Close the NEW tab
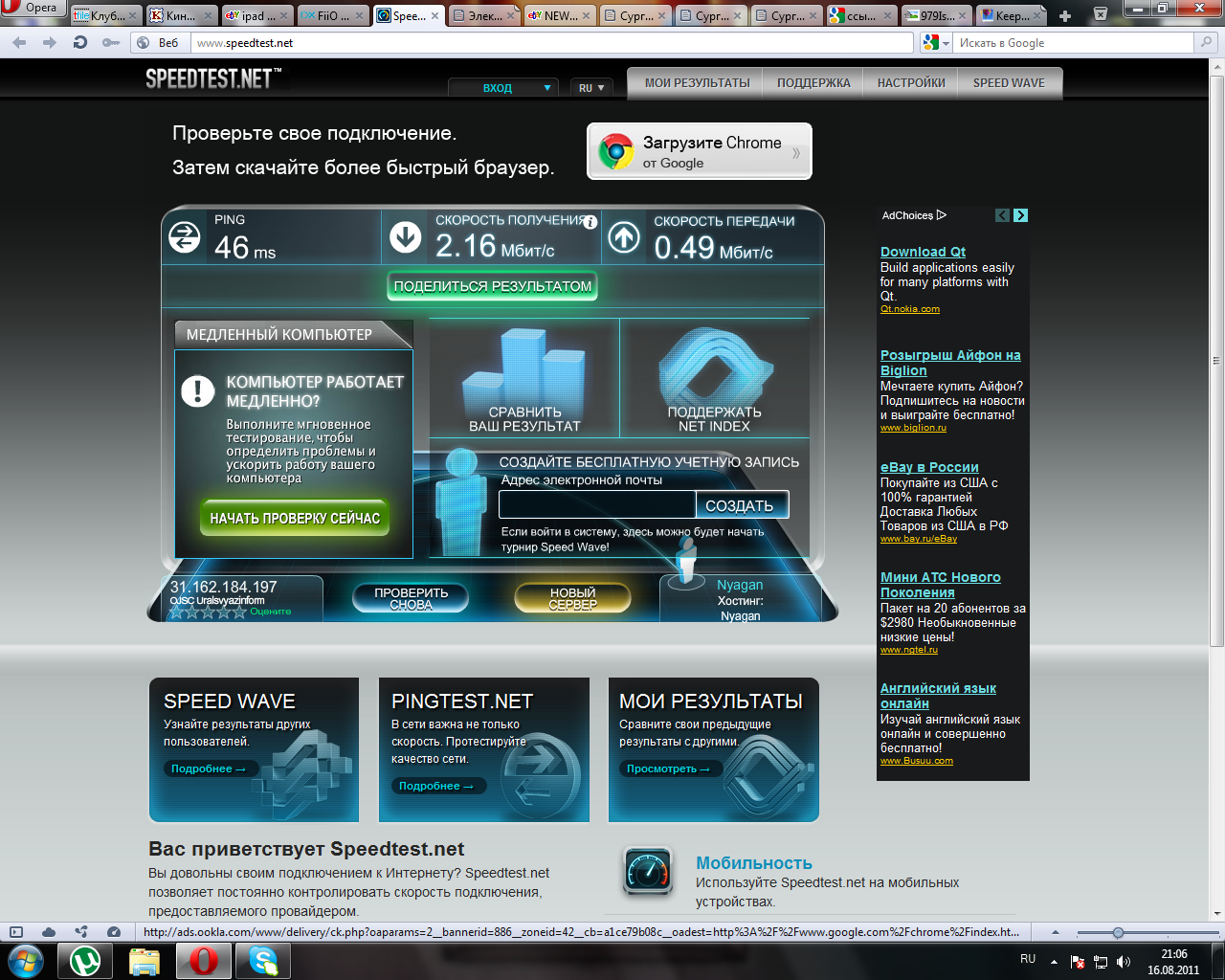The image size is (1225, 980). pos(587,16)
